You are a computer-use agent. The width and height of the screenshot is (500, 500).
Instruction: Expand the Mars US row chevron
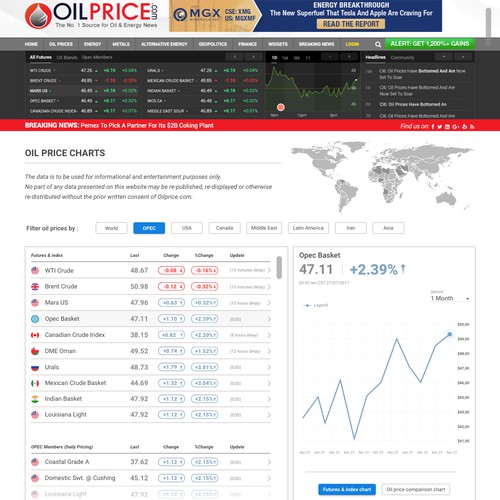tap(269, 303)
